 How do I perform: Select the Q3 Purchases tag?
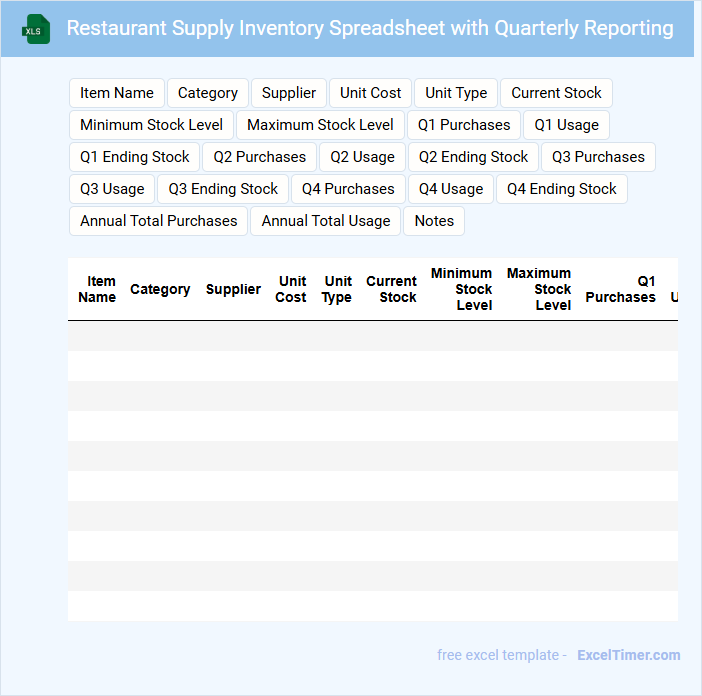tap(598, 157)
